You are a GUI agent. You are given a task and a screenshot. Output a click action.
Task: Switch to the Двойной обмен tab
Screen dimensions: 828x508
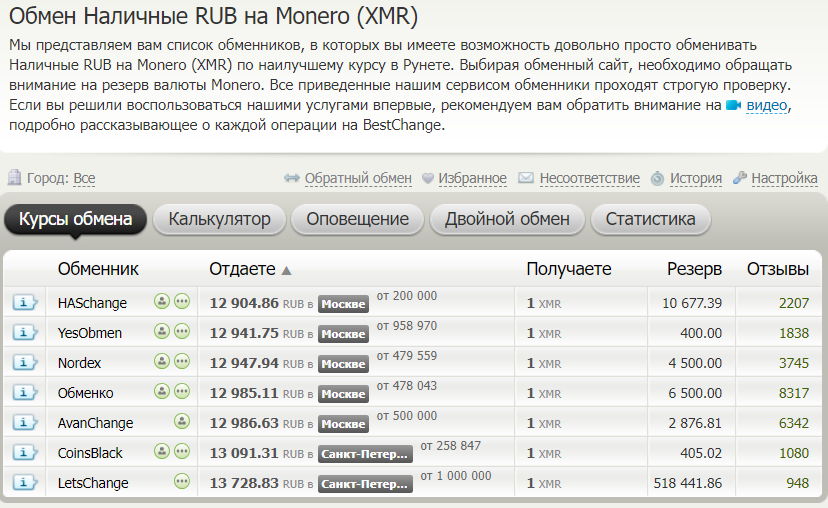[507, 219]
